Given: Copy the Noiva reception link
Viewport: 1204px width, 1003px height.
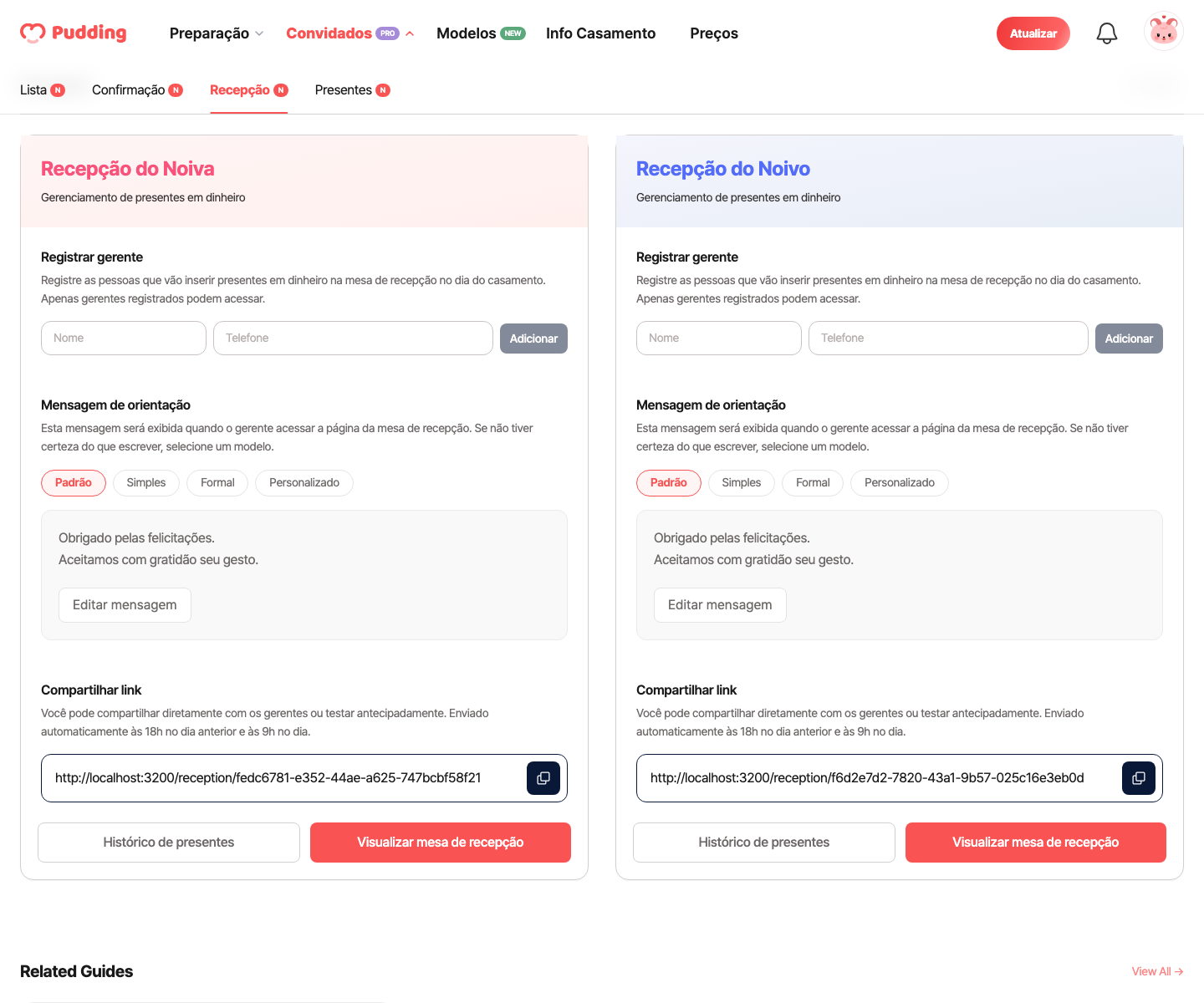Looking at the screenshot, I should pos(543,778).
